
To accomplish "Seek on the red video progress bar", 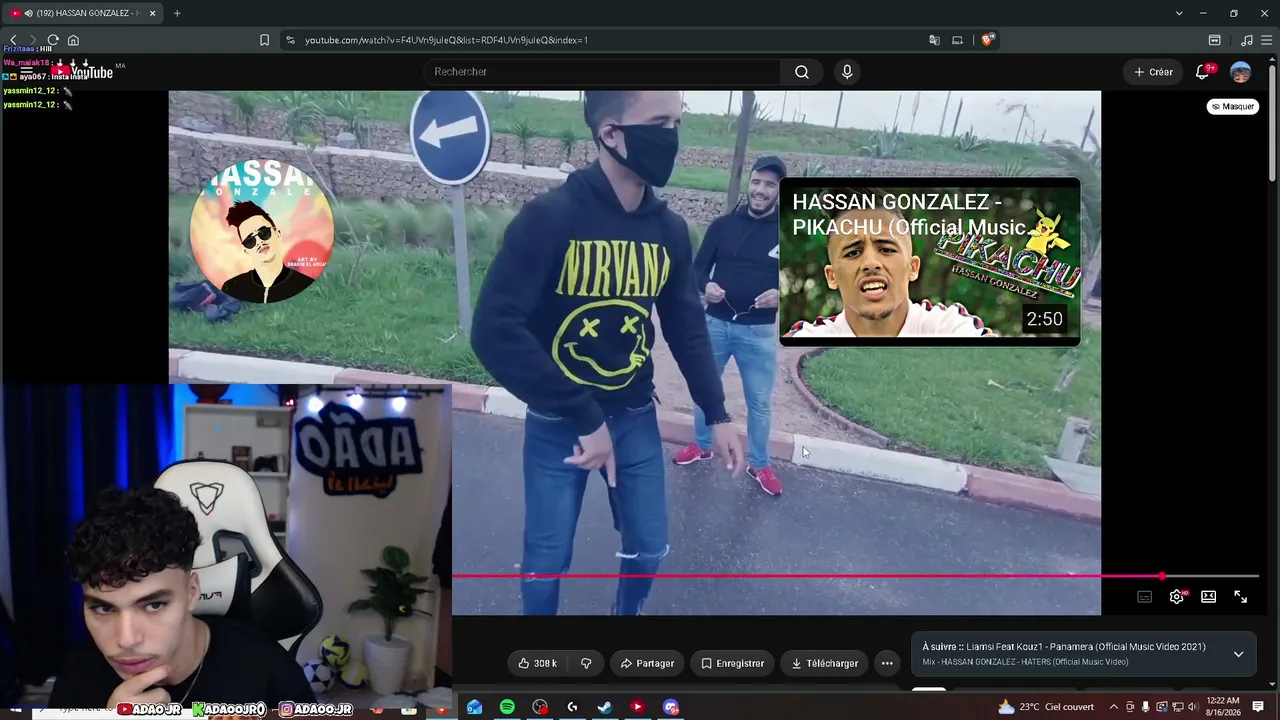I will click(x=855, y=576).
